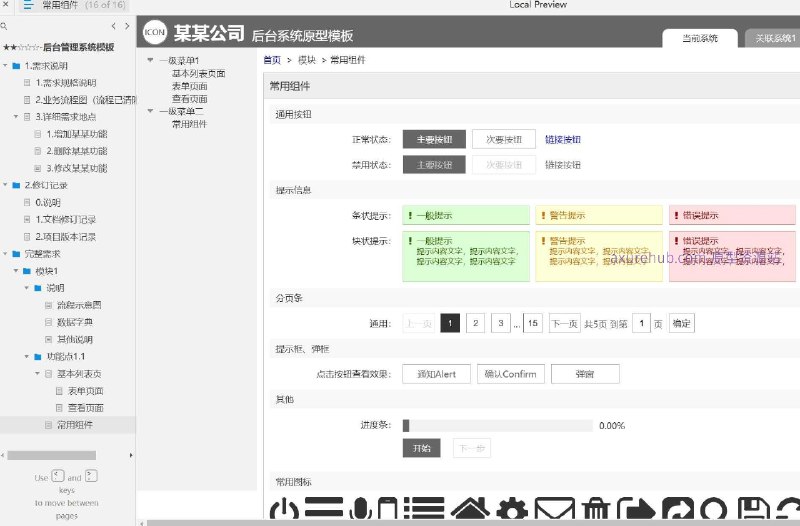Go to previous page arrow
This screenshot has width=800, height=526.
(113, 26)
